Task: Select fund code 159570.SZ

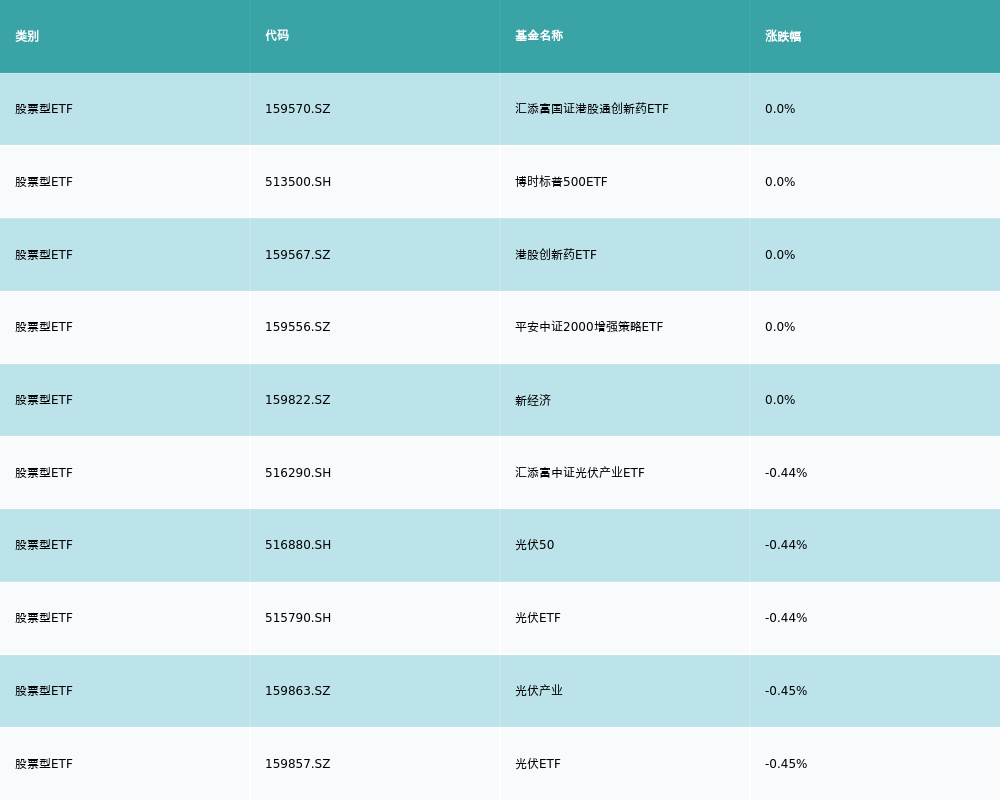Action: pyautogui.click(x=298, y=109)
